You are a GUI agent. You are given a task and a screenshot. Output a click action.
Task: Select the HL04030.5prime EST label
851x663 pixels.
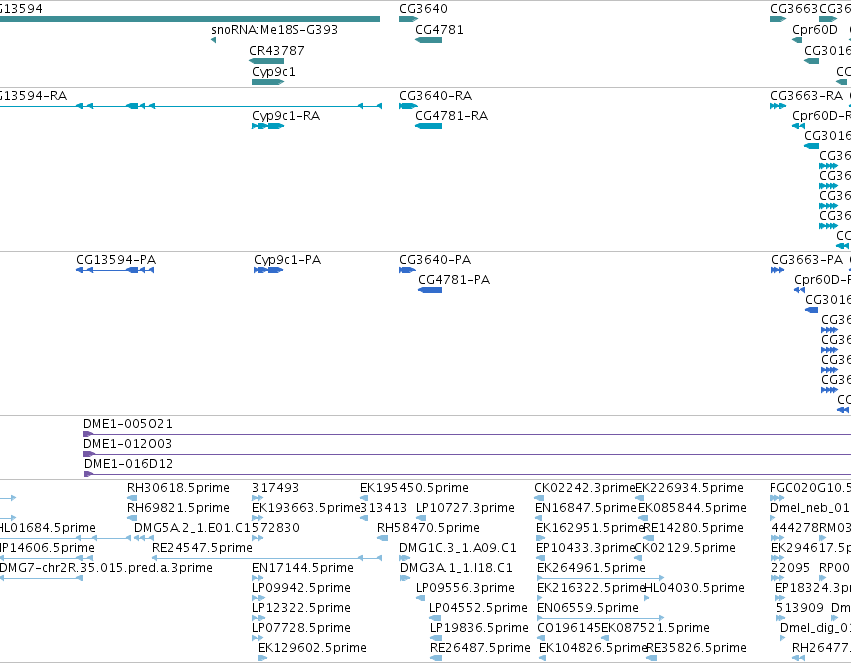(x=695, y=588)
